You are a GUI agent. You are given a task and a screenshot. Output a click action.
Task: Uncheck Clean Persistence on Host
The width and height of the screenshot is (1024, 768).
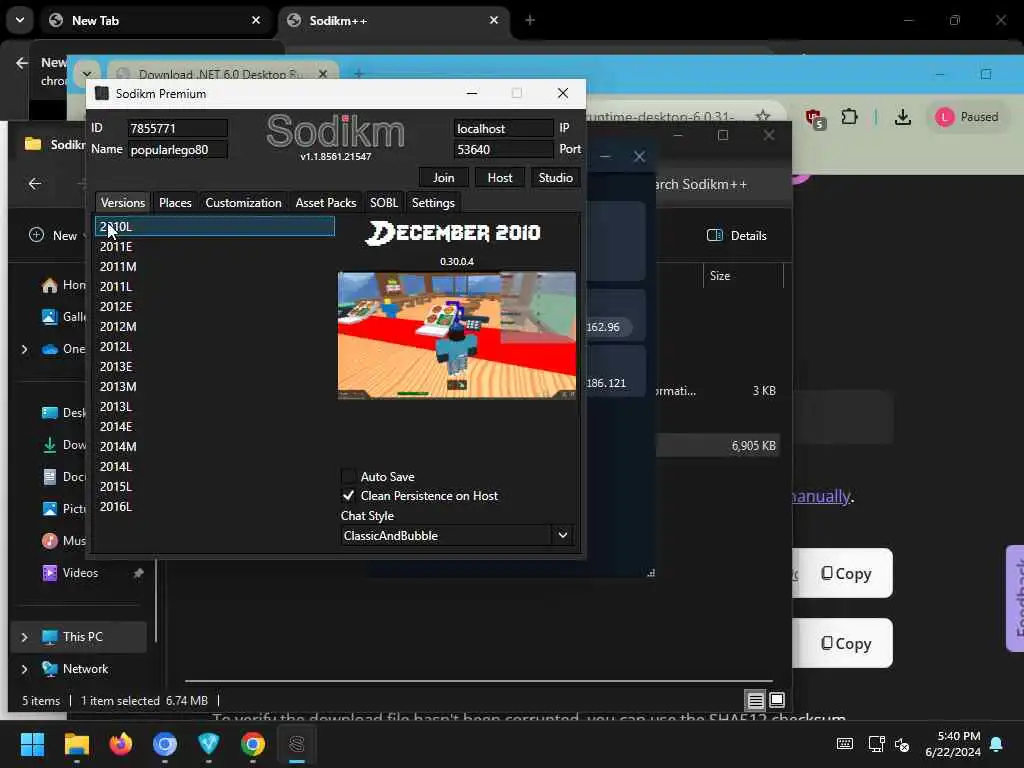pyautogui.click(x=349, y=495)
